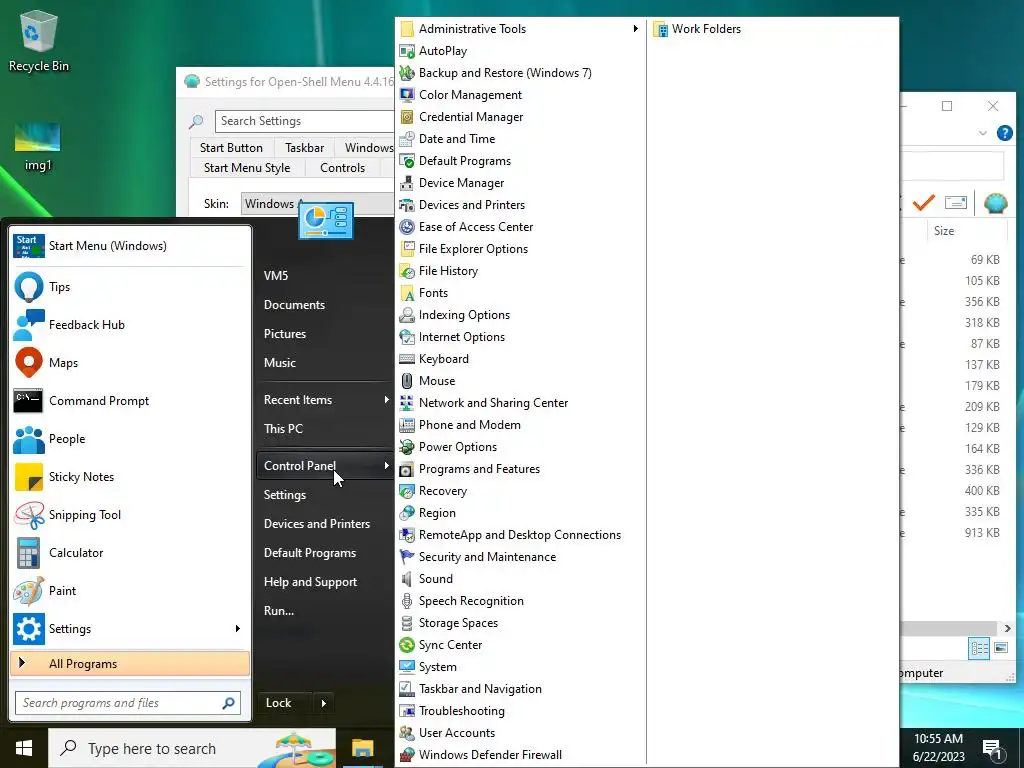Expand the ribbon chevron in the right window
1024x768 pixels.
click(982, 133)
